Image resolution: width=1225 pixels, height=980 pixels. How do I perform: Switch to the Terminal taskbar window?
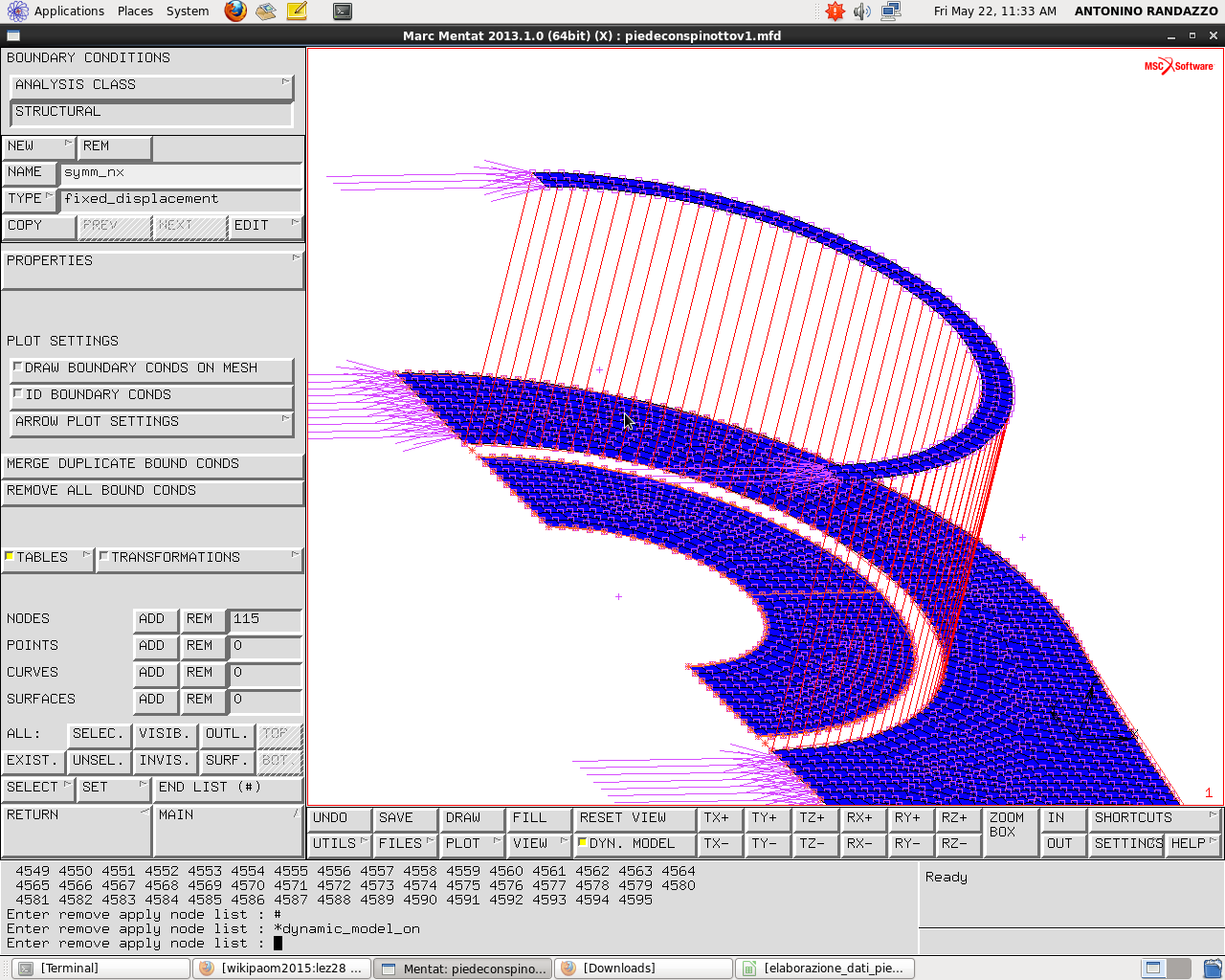[101, 969]
